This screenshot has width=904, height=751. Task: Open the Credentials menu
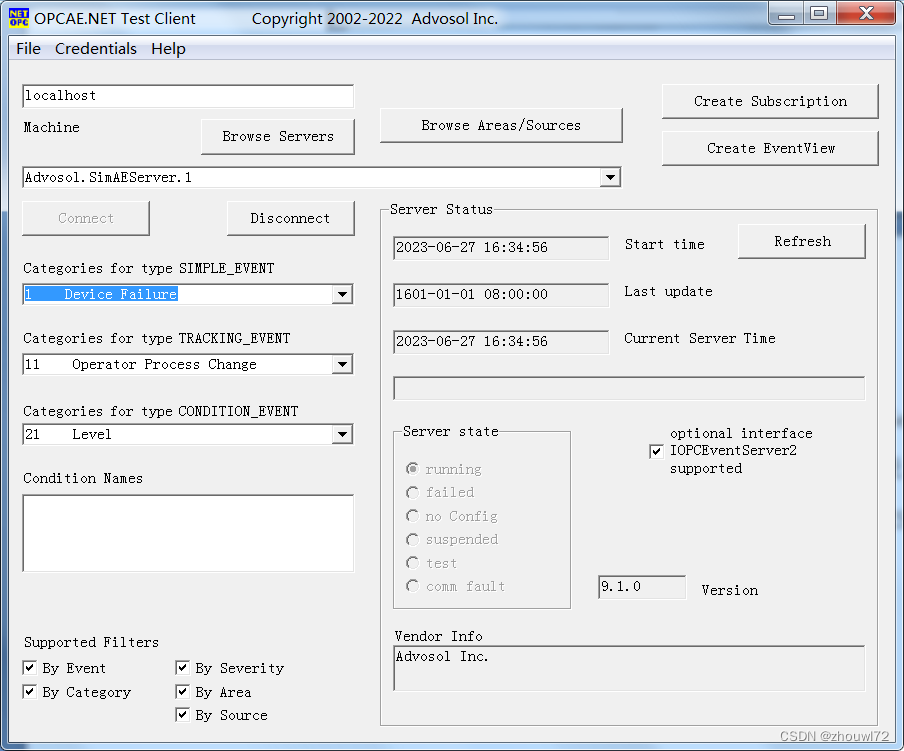click(96, 48)
